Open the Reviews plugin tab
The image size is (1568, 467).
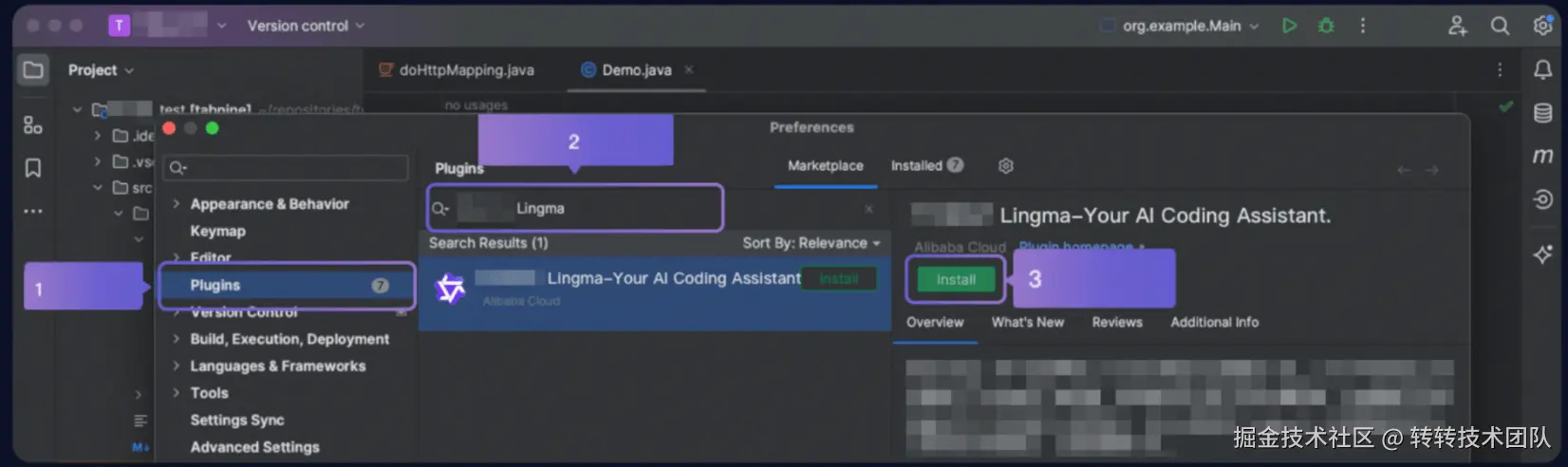1117,323
